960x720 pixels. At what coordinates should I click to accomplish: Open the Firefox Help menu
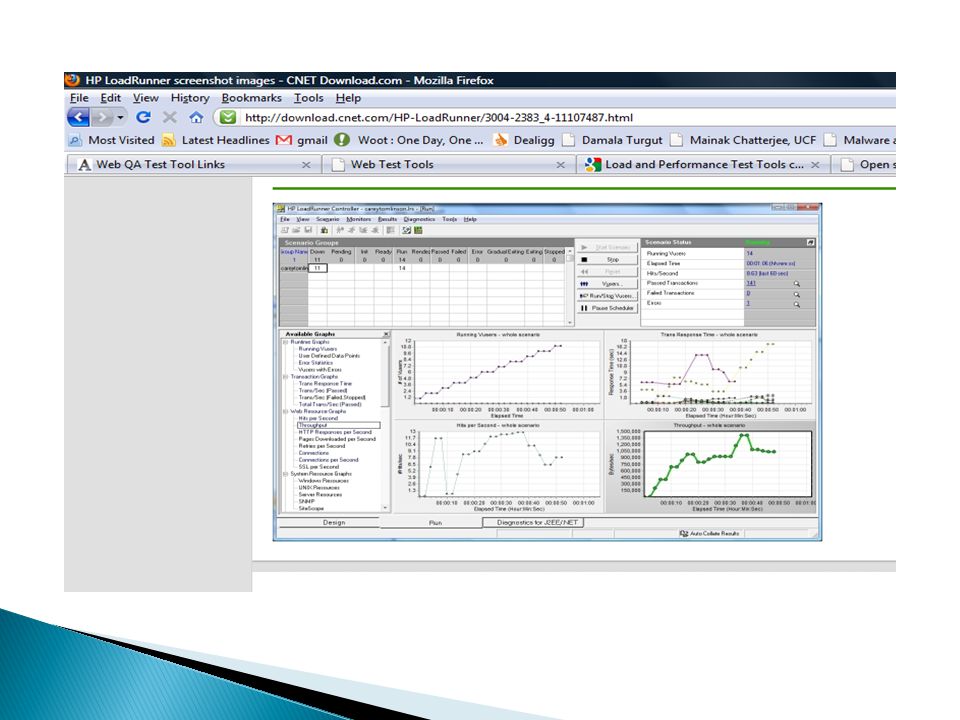(348, 98)
